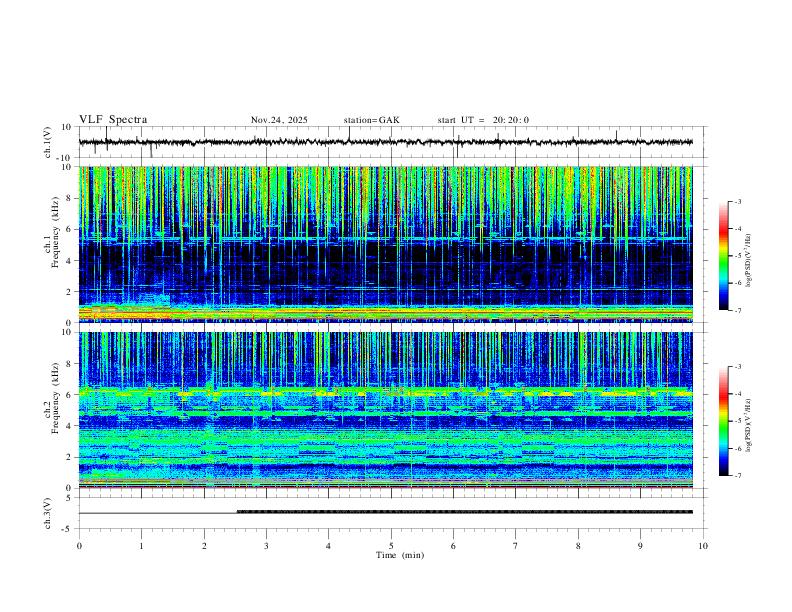This screenshot has height=612, width=792.
Task: Click the "-7" tick on upper colorbar
Action: tap(738, 311)
